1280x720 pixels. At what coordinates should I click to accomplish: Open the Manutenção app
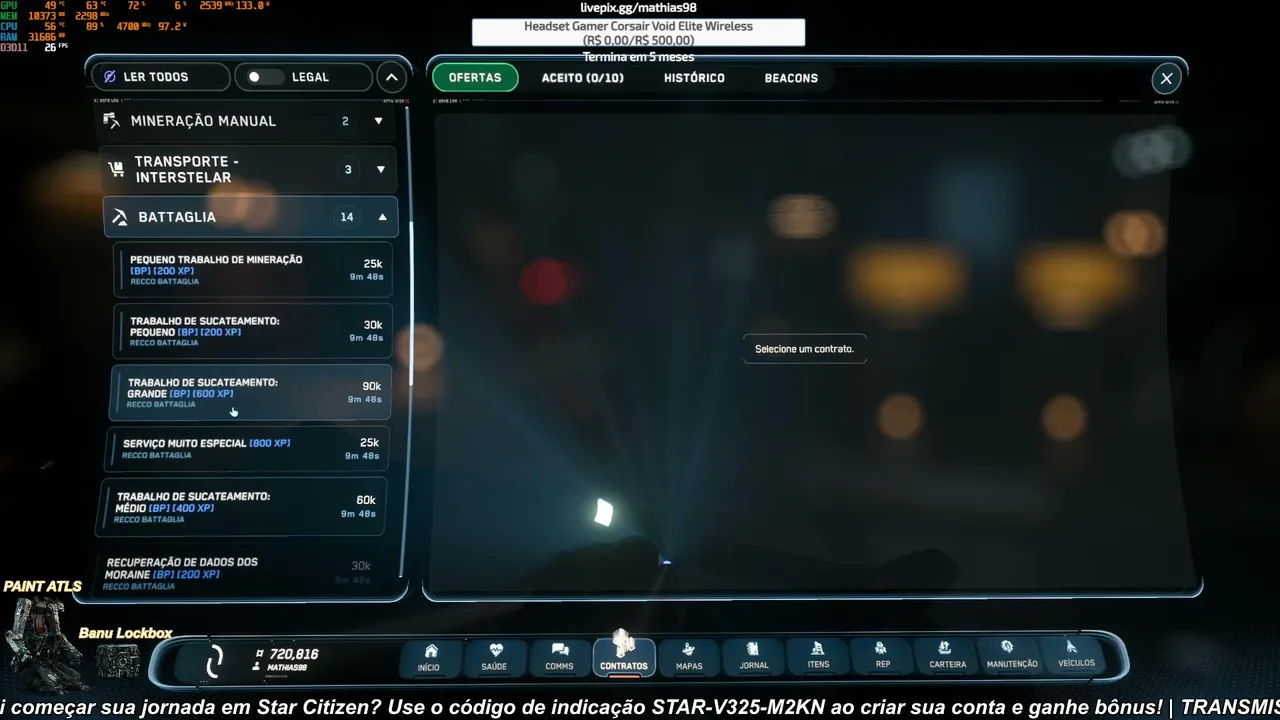point(1011,654)
